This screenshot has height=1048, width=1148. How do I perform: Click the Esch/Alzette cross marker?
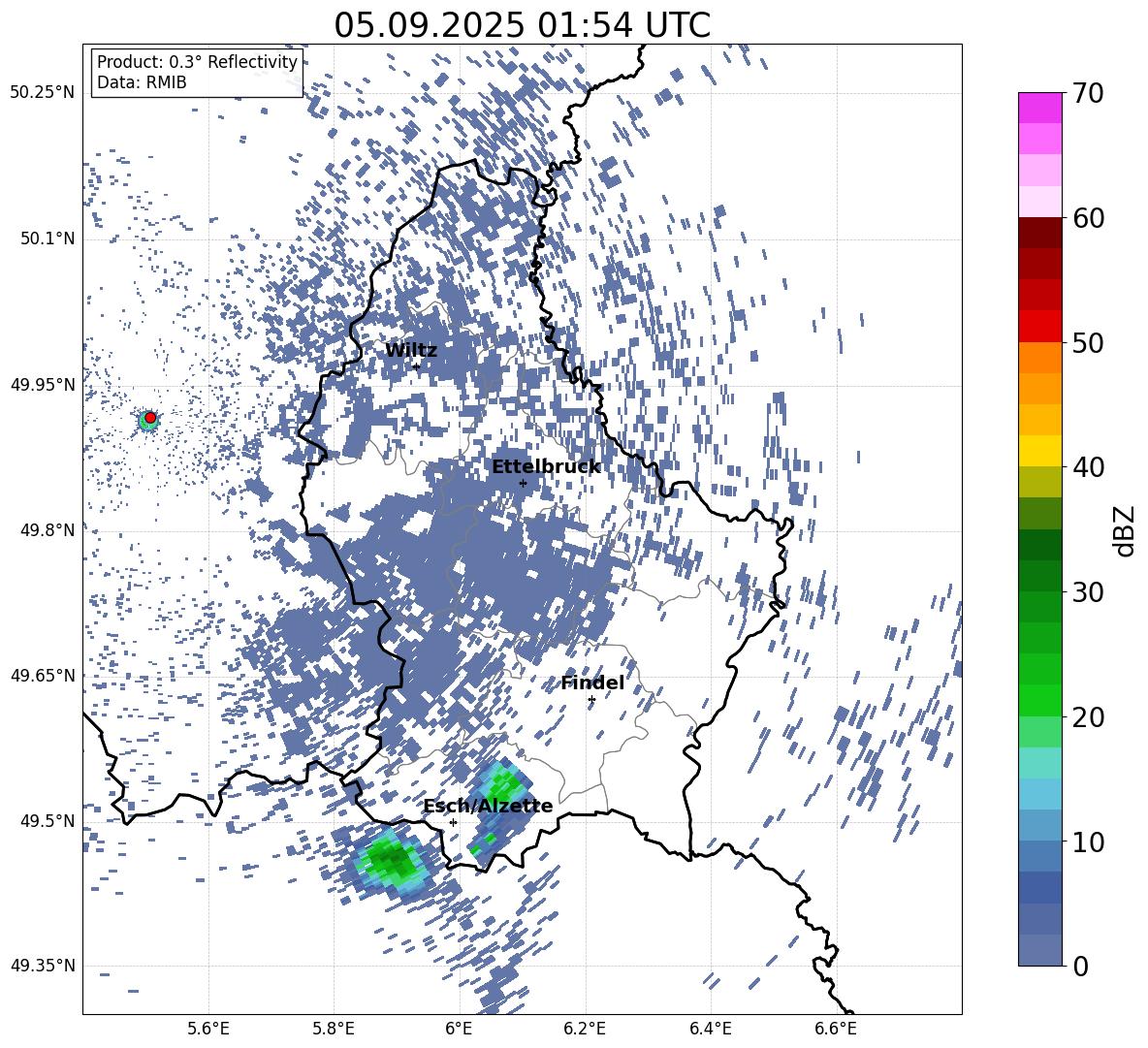pos(453,822)
